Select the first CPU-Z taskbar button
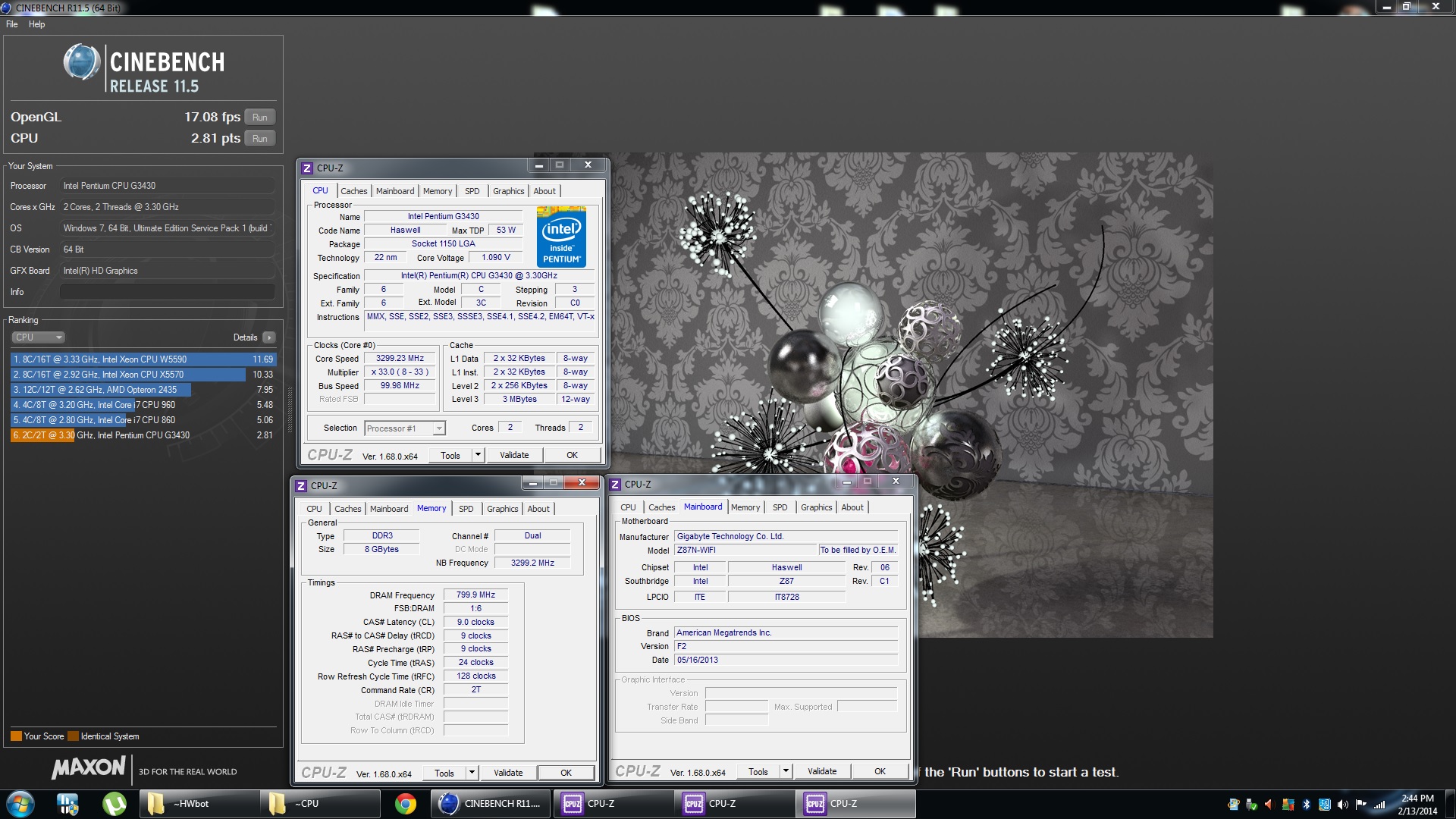This screenshot has width=1456, height=819. click(x=613, y=804)
